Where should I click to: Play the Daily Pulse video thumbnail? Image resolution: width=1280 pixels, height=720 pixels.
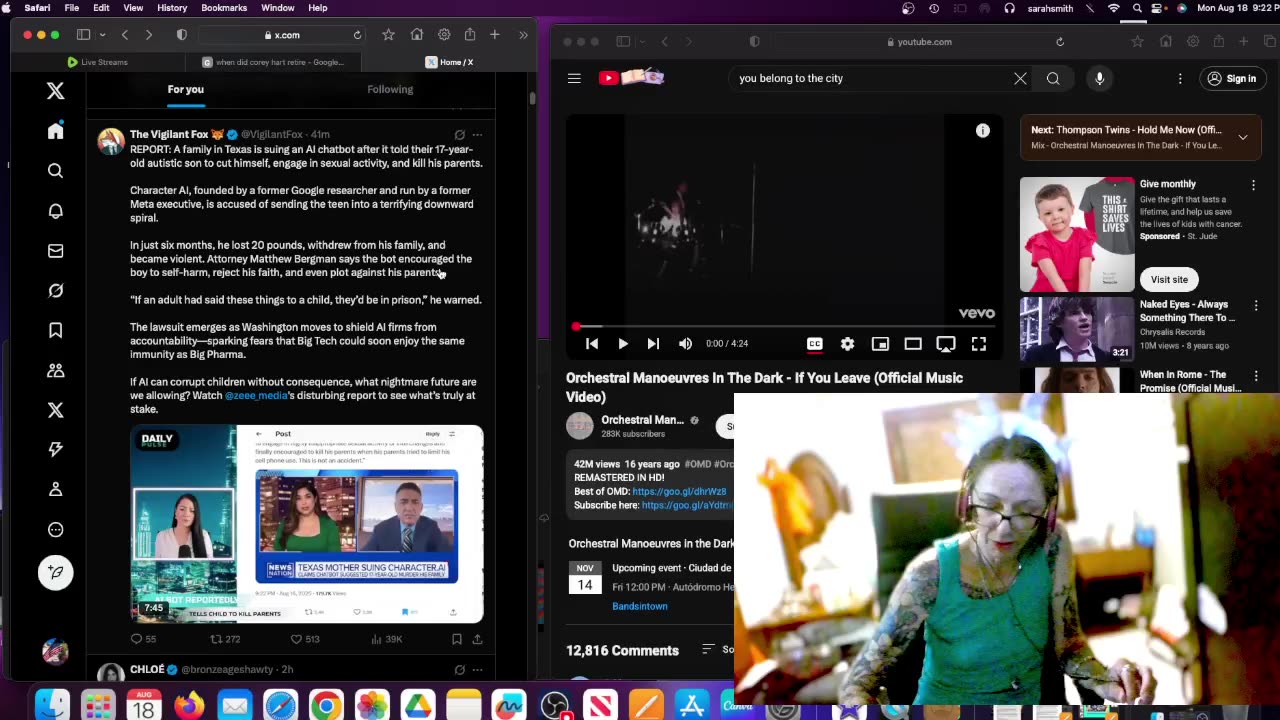point(307,523)
